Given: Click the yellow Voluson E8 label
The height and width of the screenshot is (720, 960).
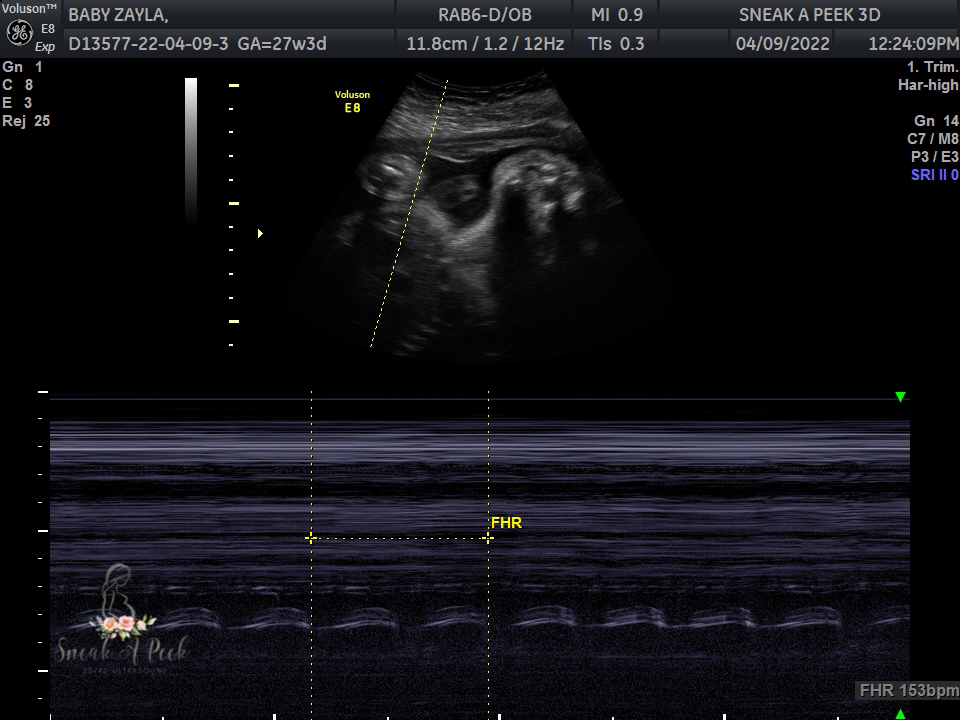Looking at the screenshot, I should pos(352,102).
